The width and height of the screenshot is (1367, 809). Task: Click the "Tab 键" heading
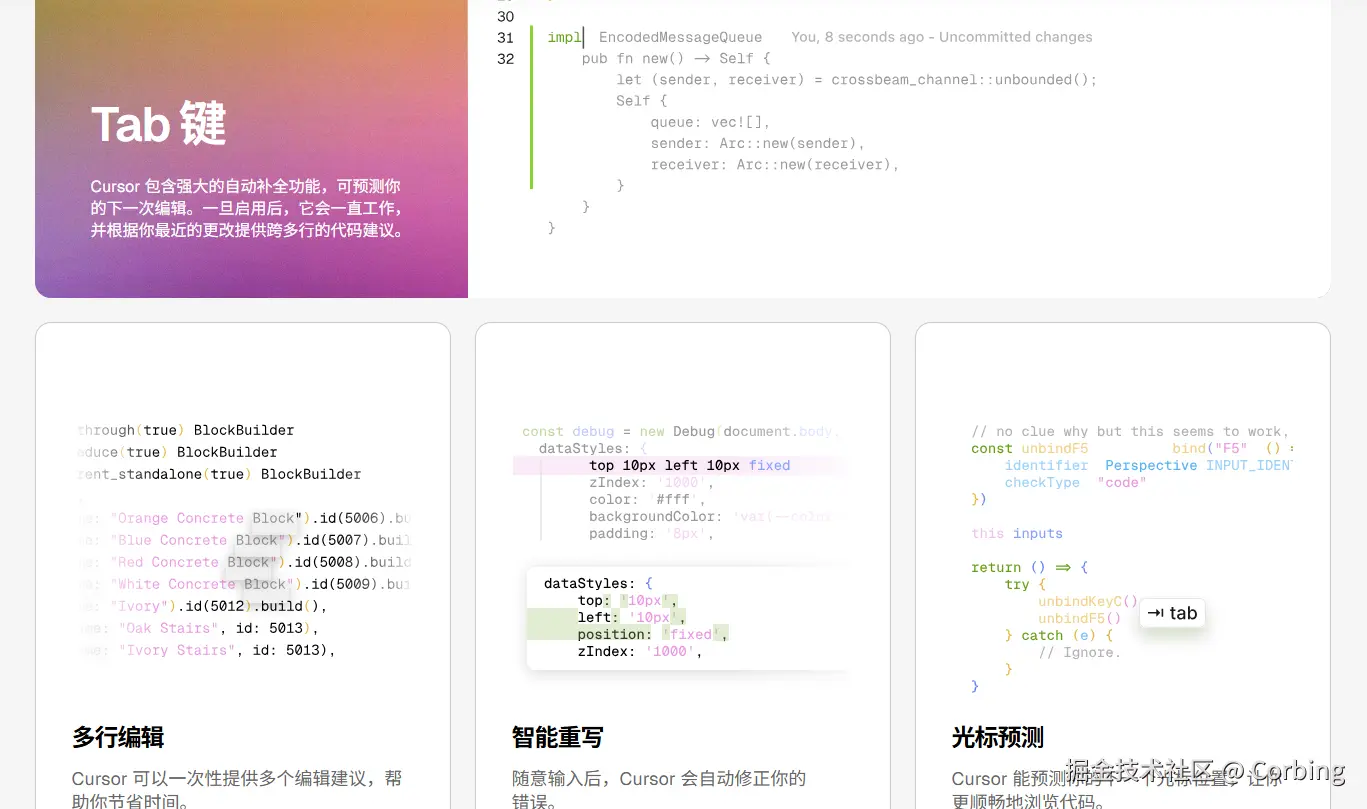(x=158, y=125)
